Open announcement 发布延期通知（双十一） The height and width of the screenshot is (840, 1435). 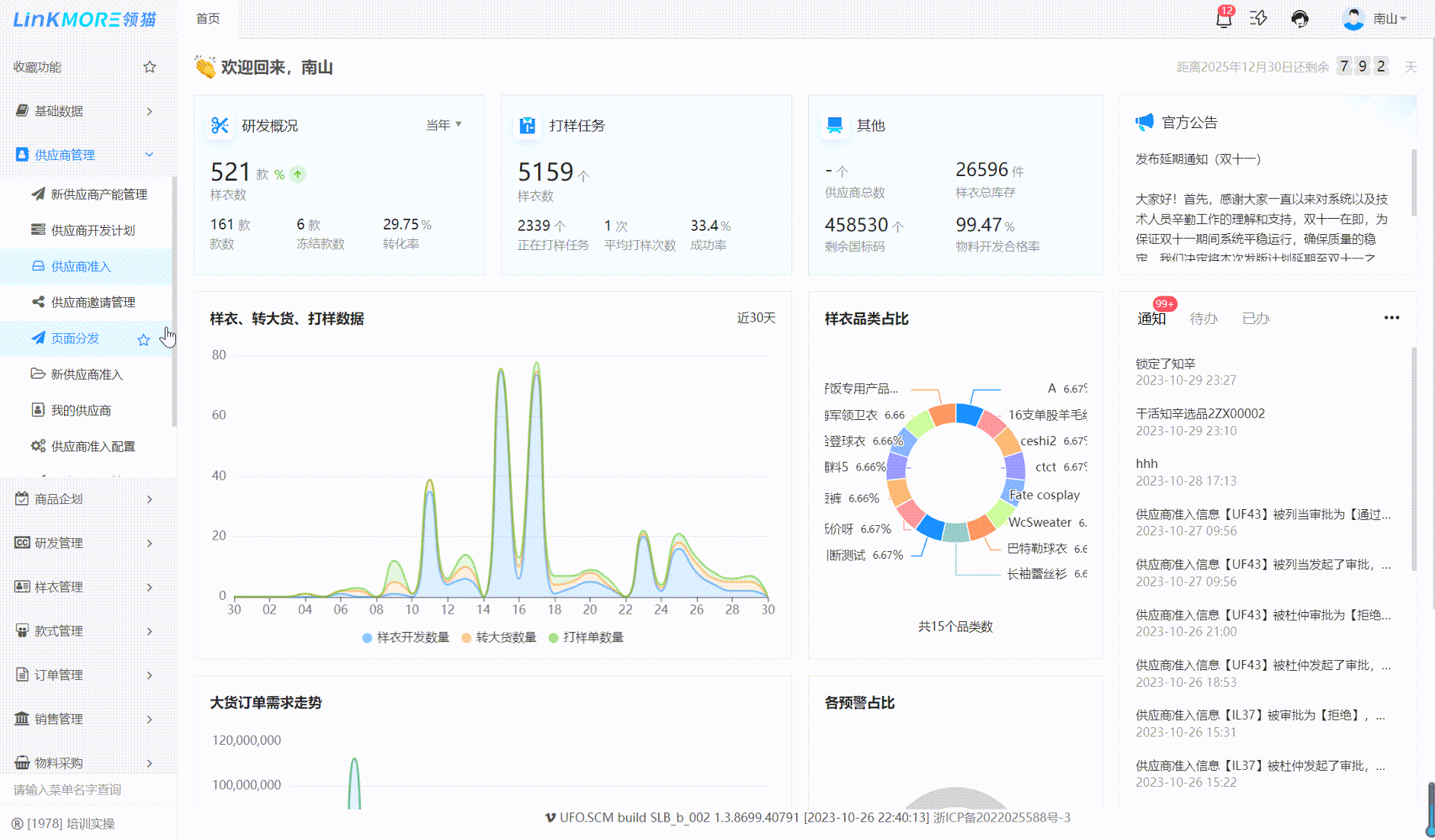[1198, 159]
